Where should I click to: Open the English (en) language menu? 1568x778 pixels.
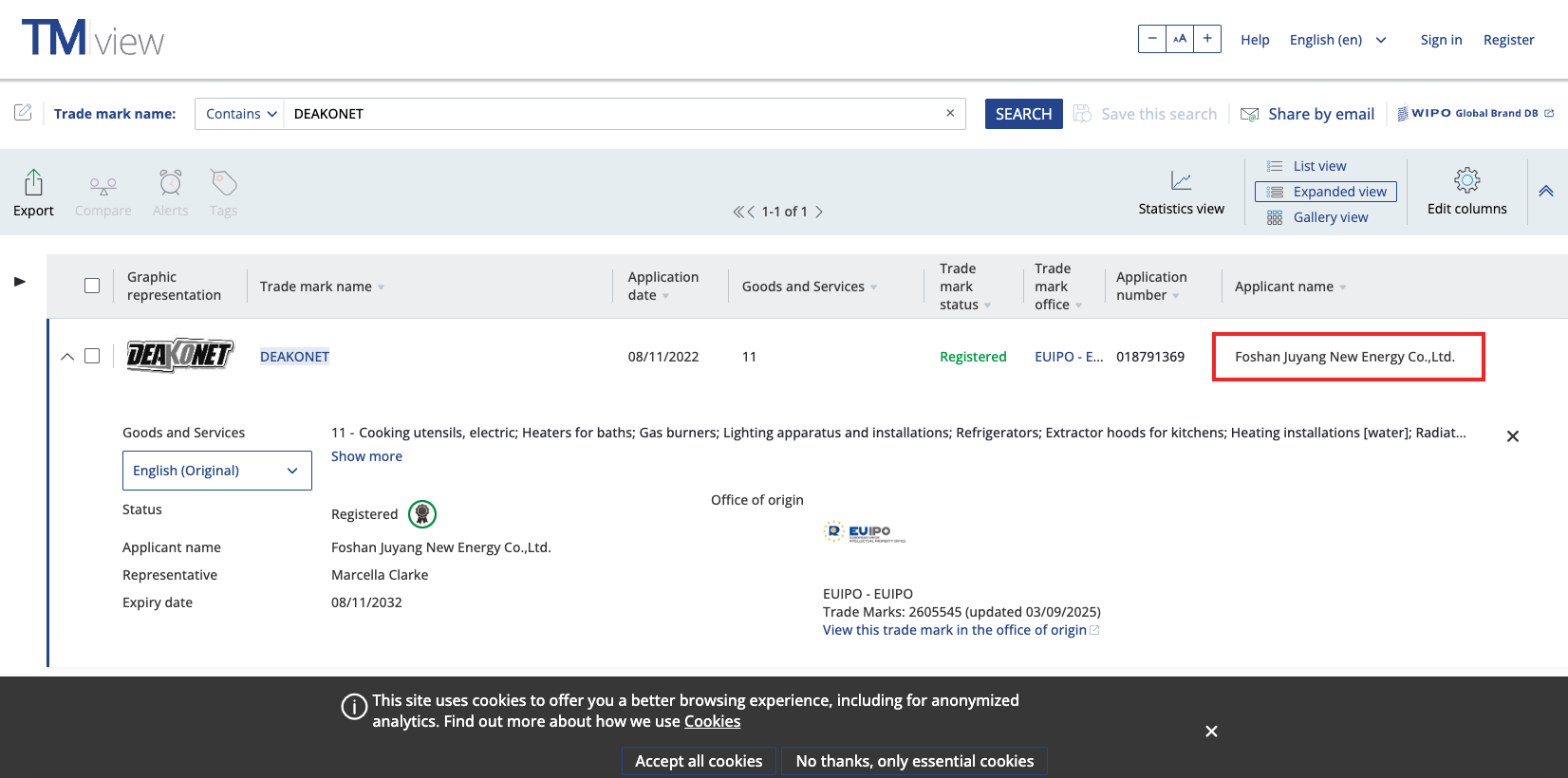click(x=1337, y=40)
